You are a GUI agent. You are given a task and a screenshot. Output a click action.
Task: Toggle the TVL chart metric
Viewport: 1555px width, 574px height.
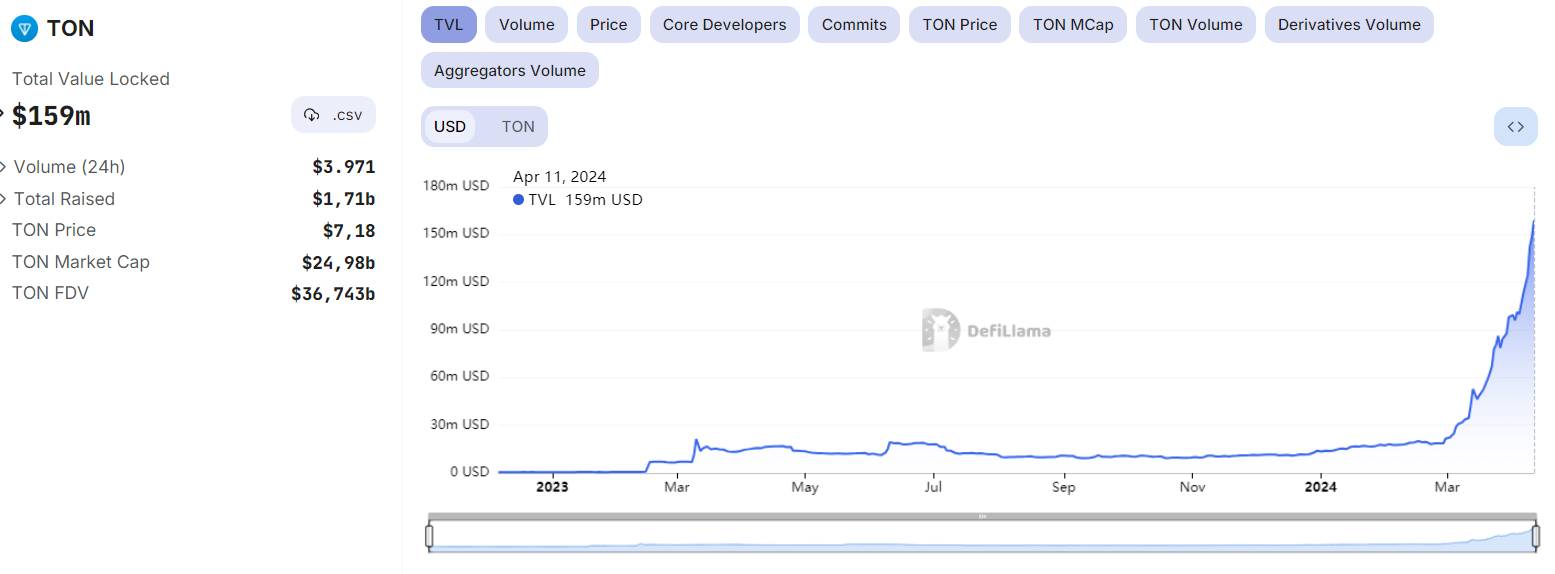(x=449, y=24)
